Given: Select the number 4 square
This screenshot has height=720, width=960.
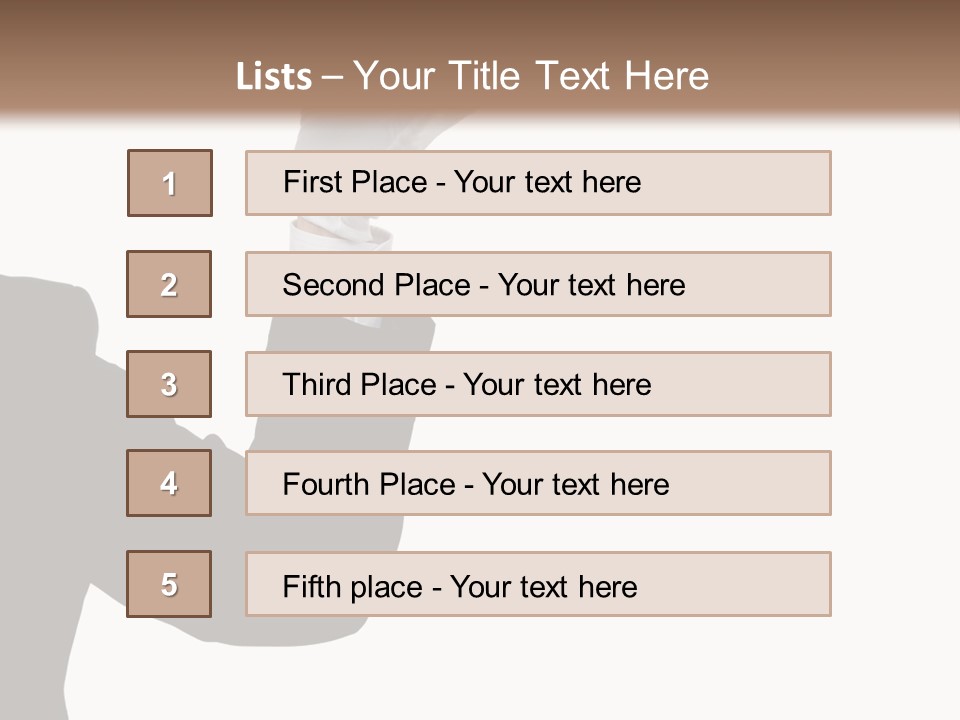Looking at the screenshot, I should 169,483.
